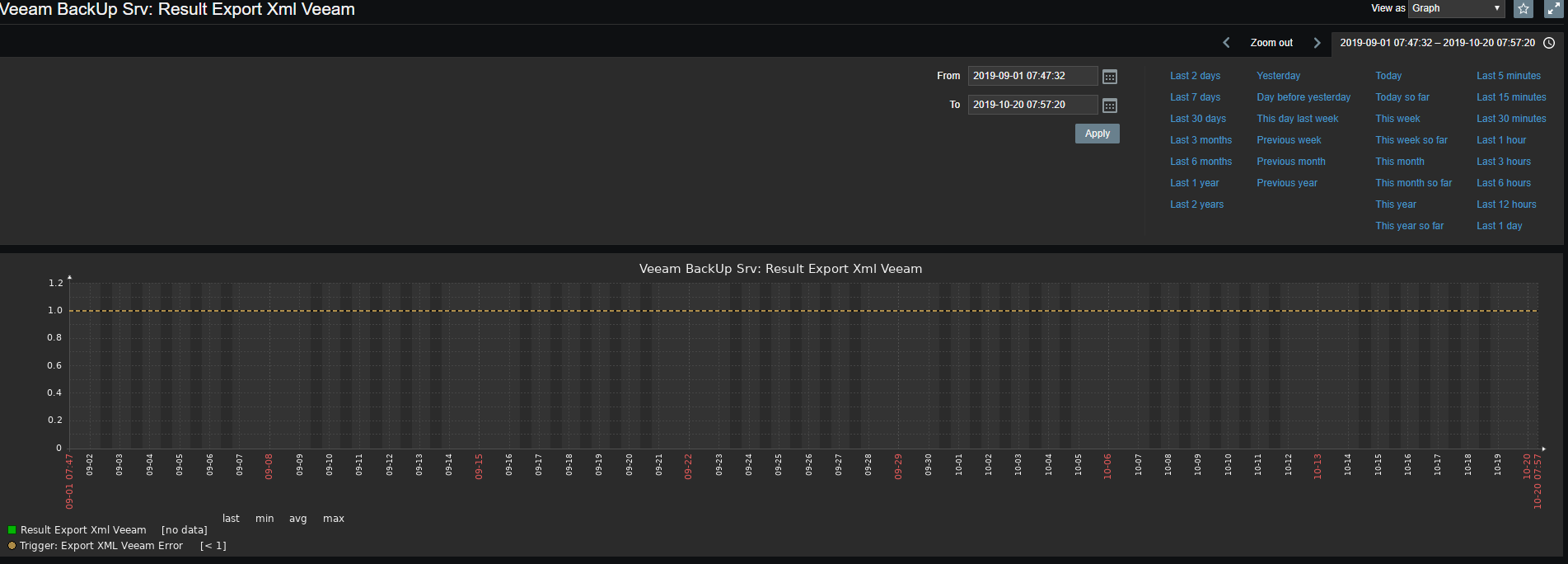
Task: Focus the From date input field
Action: 1032,76
